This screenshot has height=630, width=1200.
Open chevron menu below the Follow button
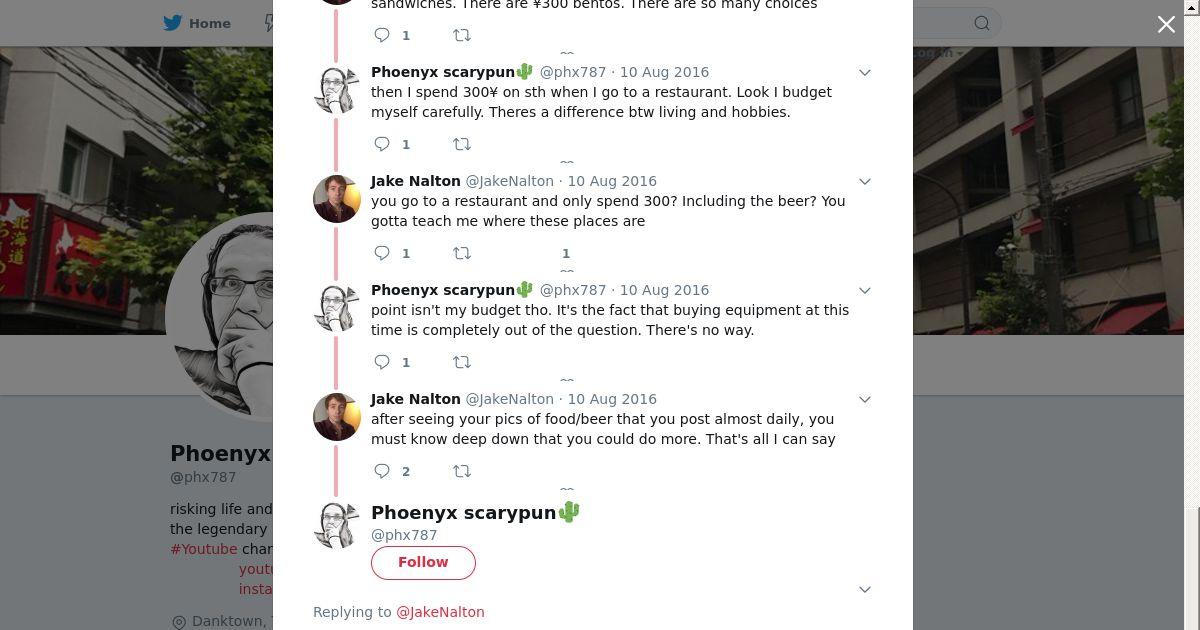(865, 590)
